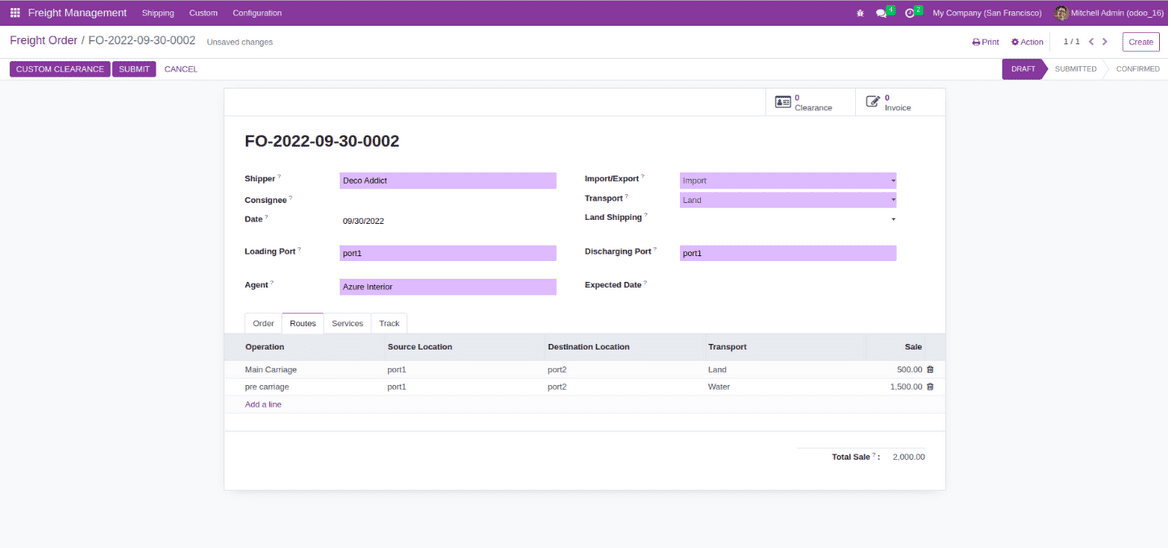Click the Custom Clearance button
Viewport: 1171px width, 548px height.
tap(60, 69)
